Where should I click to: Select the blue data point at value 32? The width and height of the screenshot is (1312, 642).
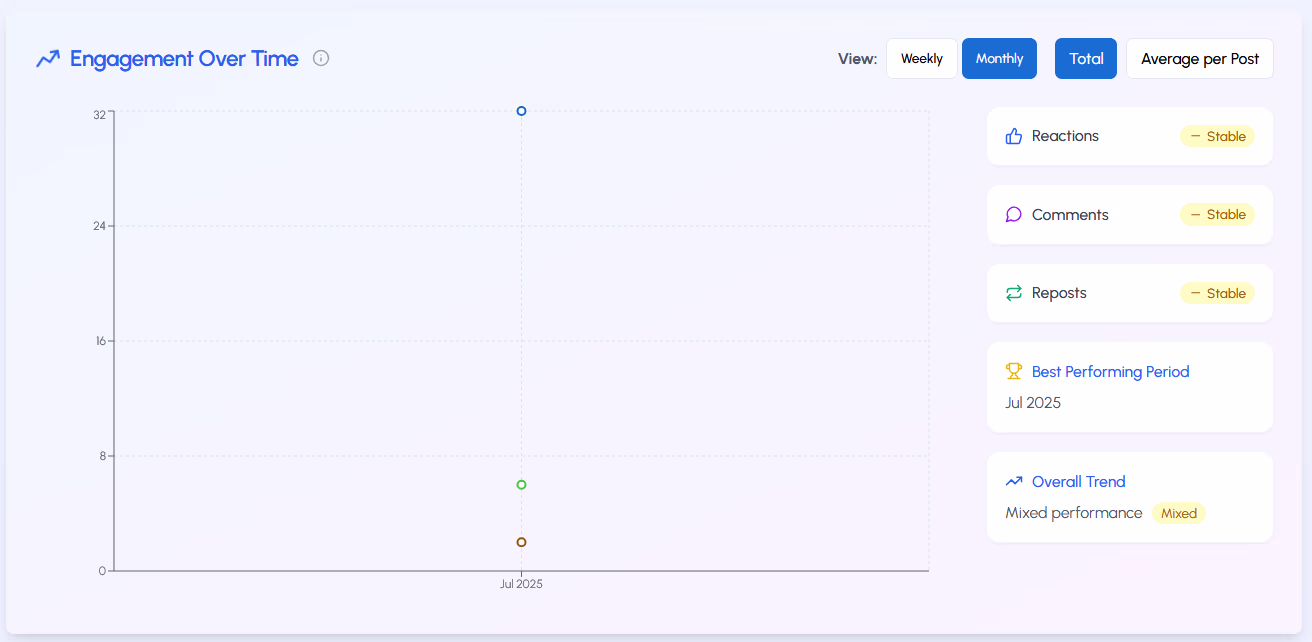pos(520,111)
